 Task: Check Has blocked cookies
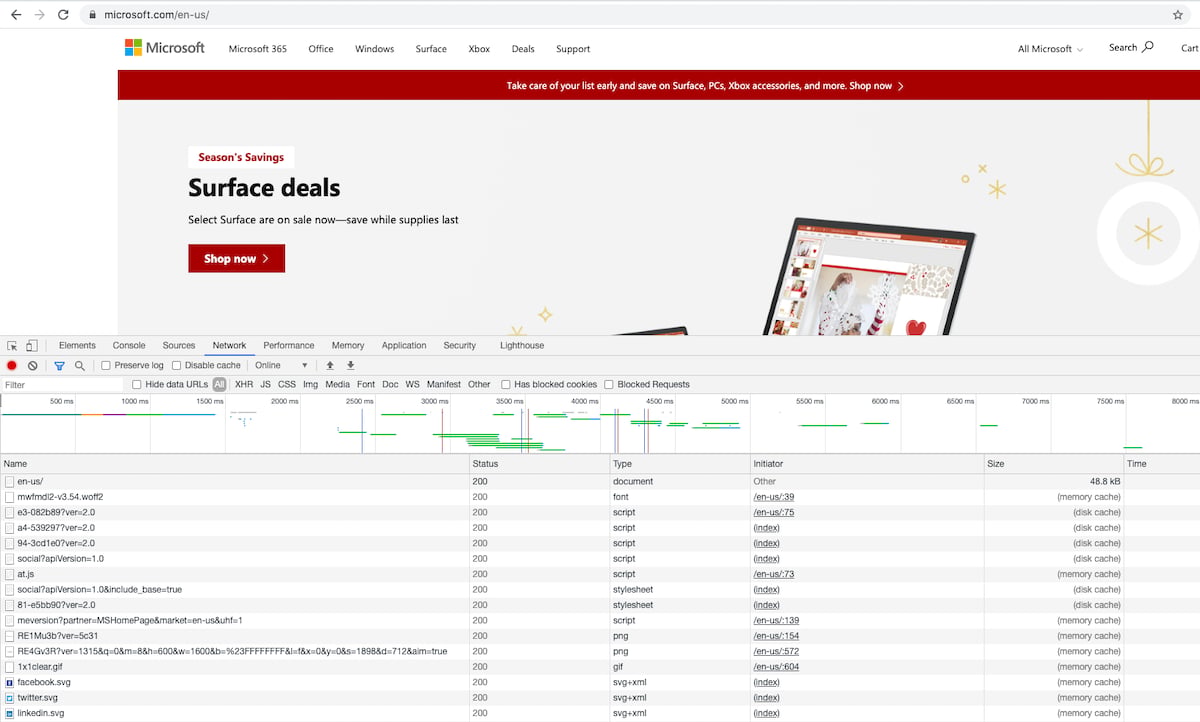[506, 384]
